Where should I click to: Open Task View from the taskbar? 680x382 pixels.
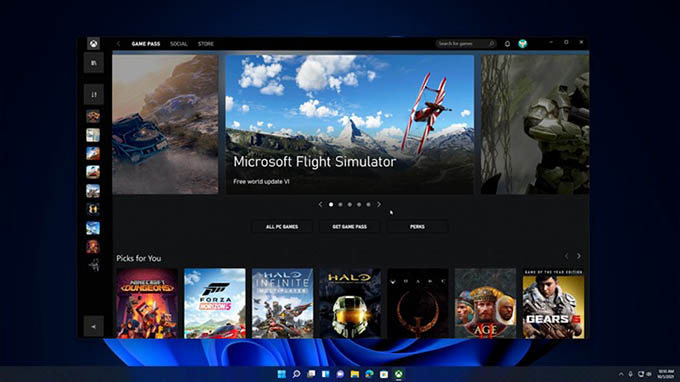311,374
